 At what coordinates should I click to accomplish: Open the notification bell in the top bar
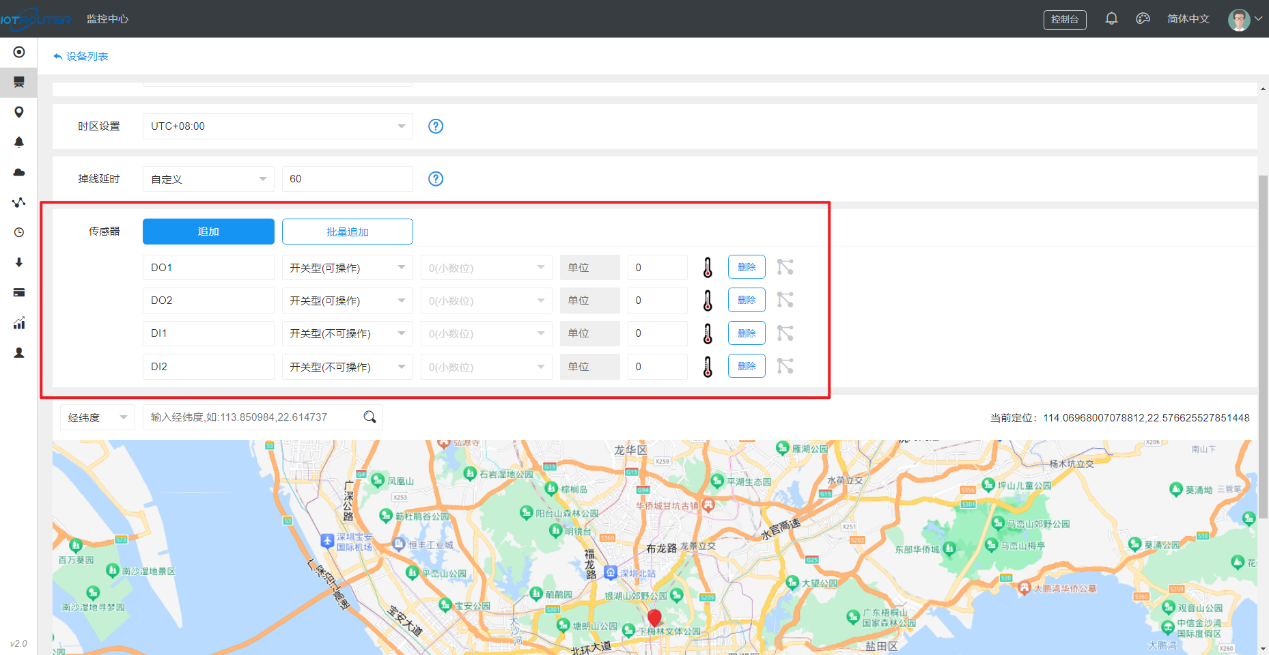[1111, 19]
